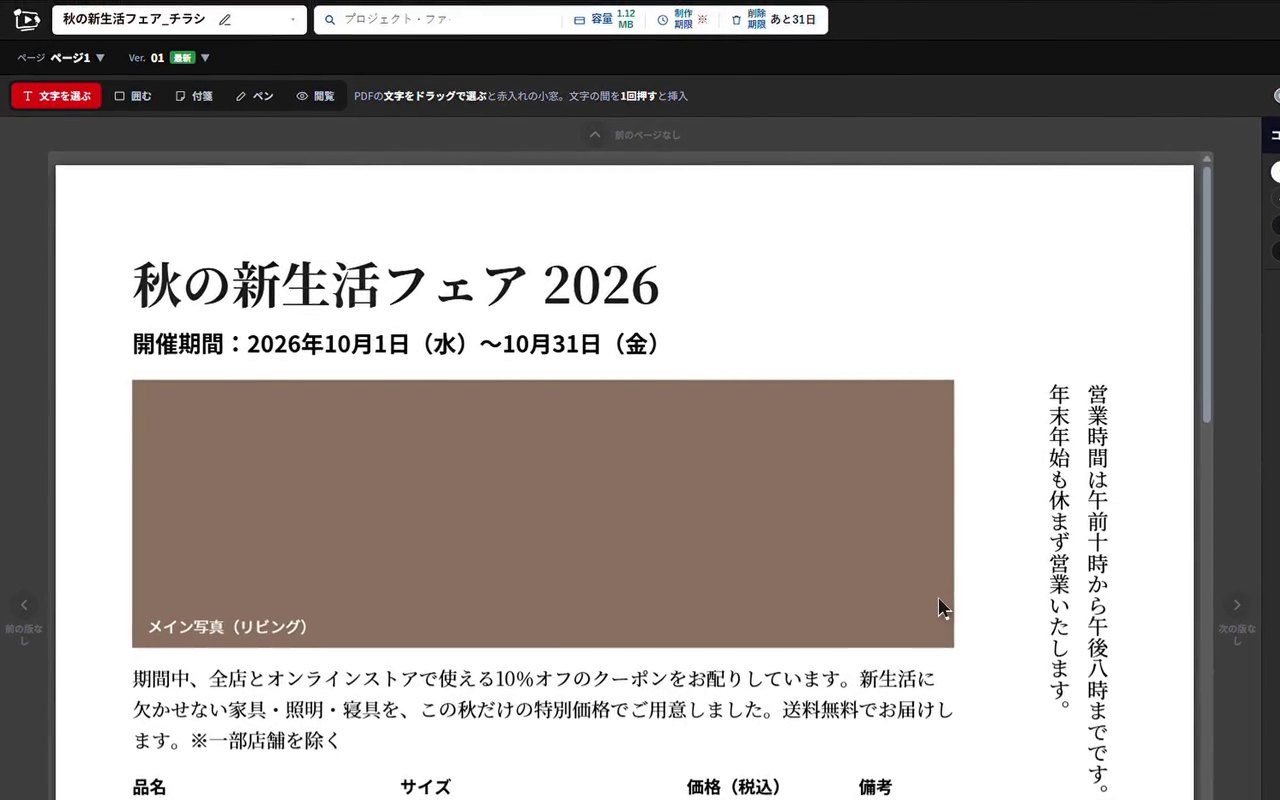Click the 制作期限 clock icon
This screenshot has width=1280, height=800.
(662, 20)
